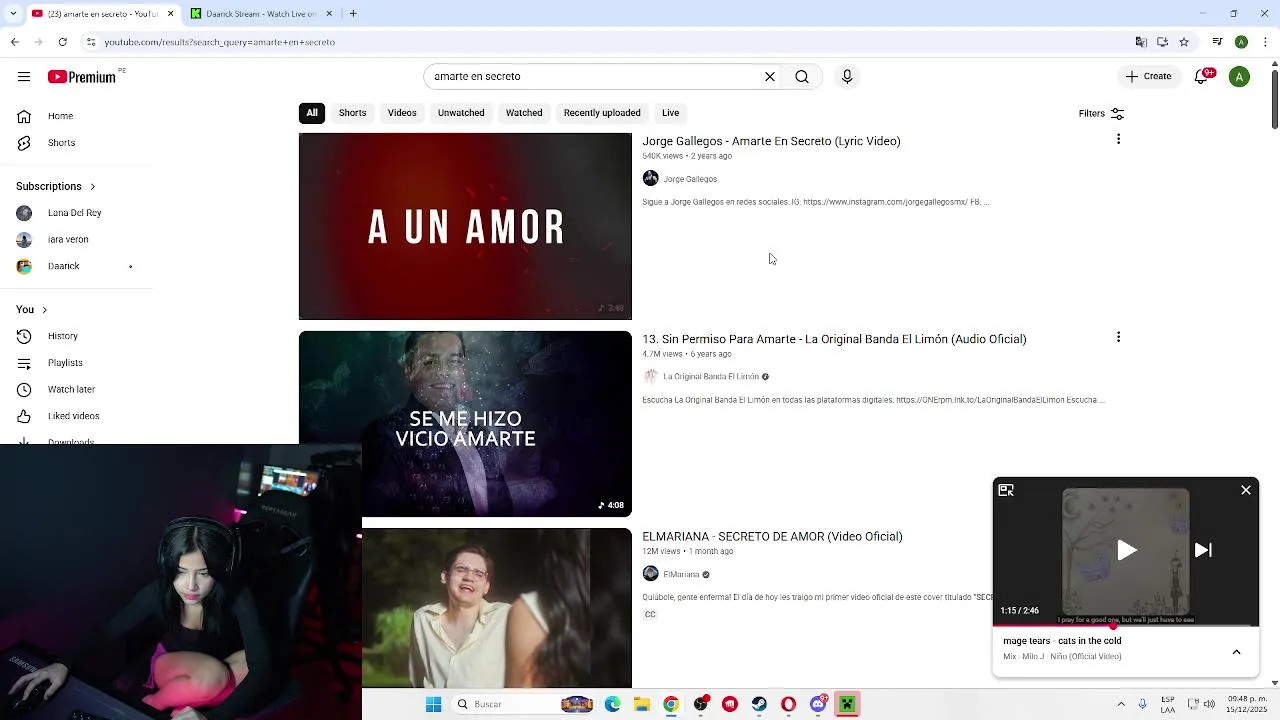Open Google Translate icon in address bar
This screenshot has height=720, width=1280.
pyautogui.click(x=1141, y=42)
